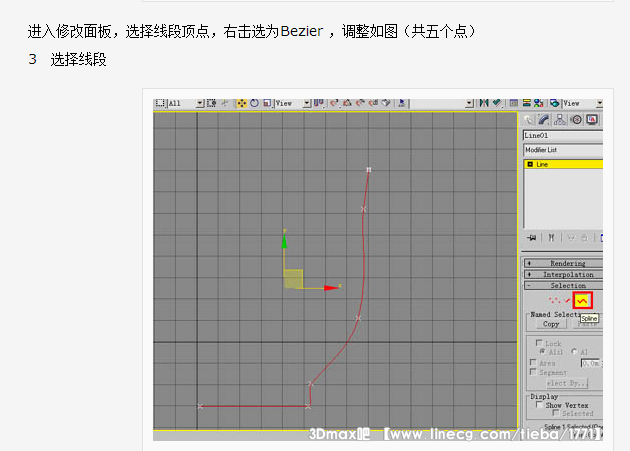Activate the Select and Scale tool
This screenshot has height=451, width=630.
[267, 103]
